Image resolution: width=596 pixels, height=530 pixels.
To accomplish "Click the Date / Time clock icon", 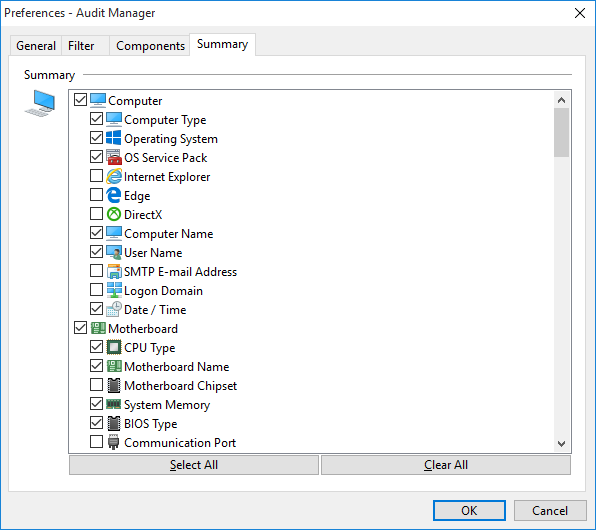I will (114, 309).
